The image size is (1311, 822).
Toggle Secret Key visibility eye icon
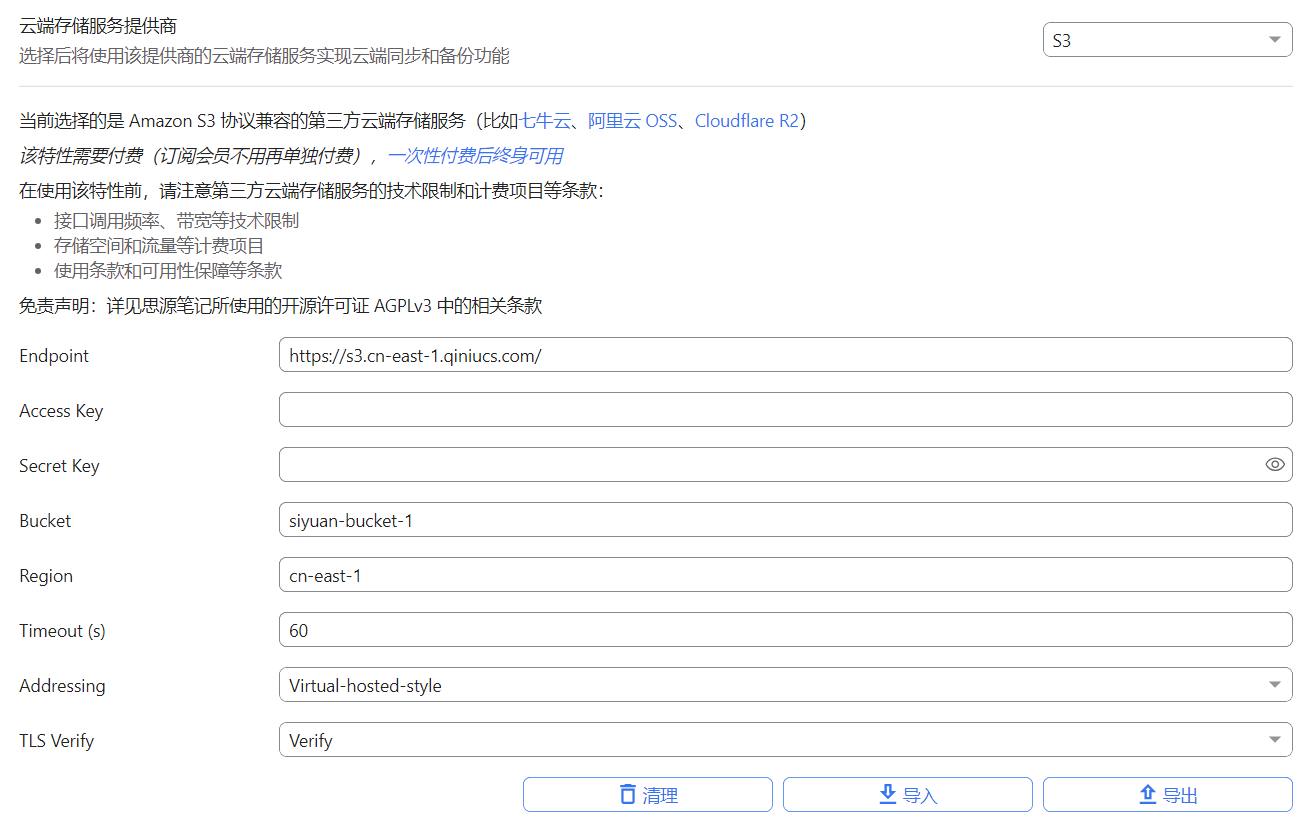click(1274, 464)
